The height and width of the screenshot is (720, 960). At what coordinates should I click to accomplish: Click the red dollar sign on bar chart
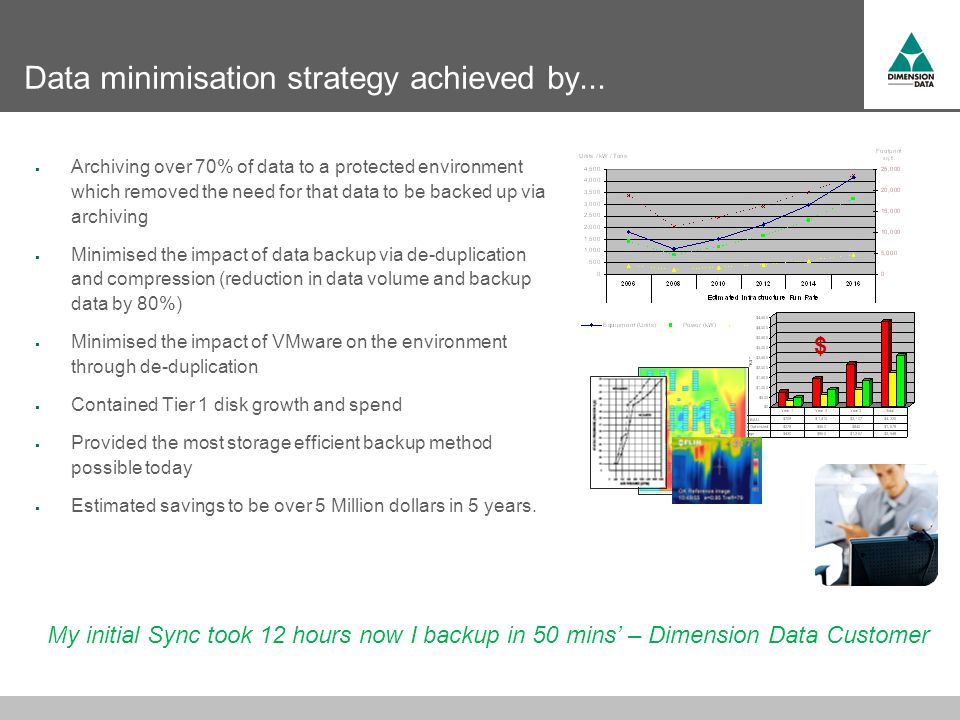point(820,346)
